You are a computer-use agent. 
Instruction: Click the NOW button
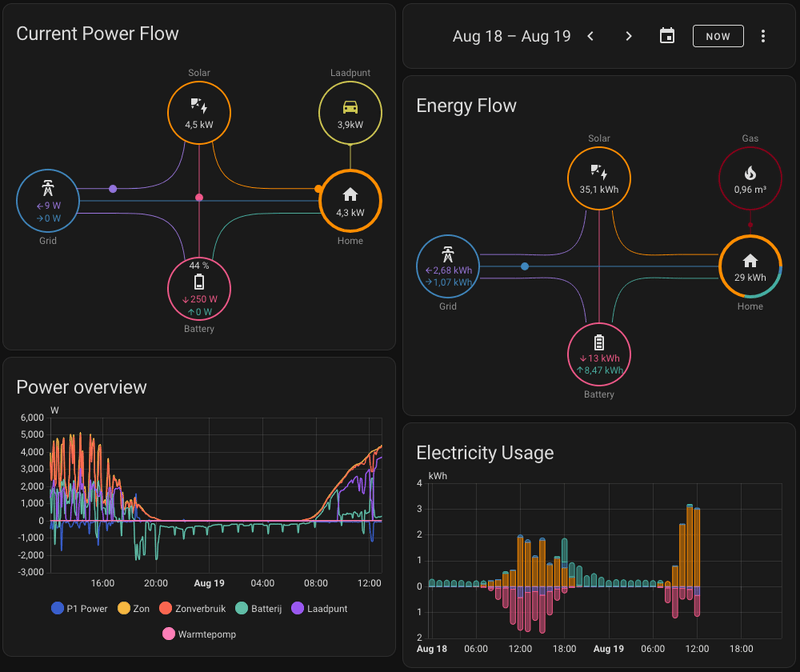(x=718, y=36)
